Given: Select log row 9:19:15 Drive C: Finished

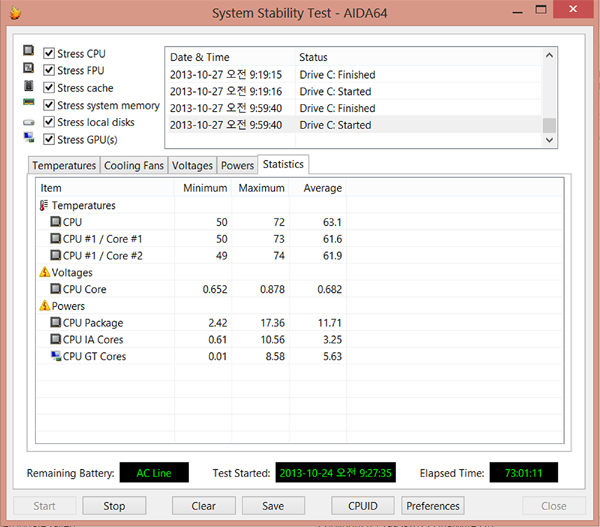Looking at the screenshot, I should pyautogui.click(x=354, y=75).
